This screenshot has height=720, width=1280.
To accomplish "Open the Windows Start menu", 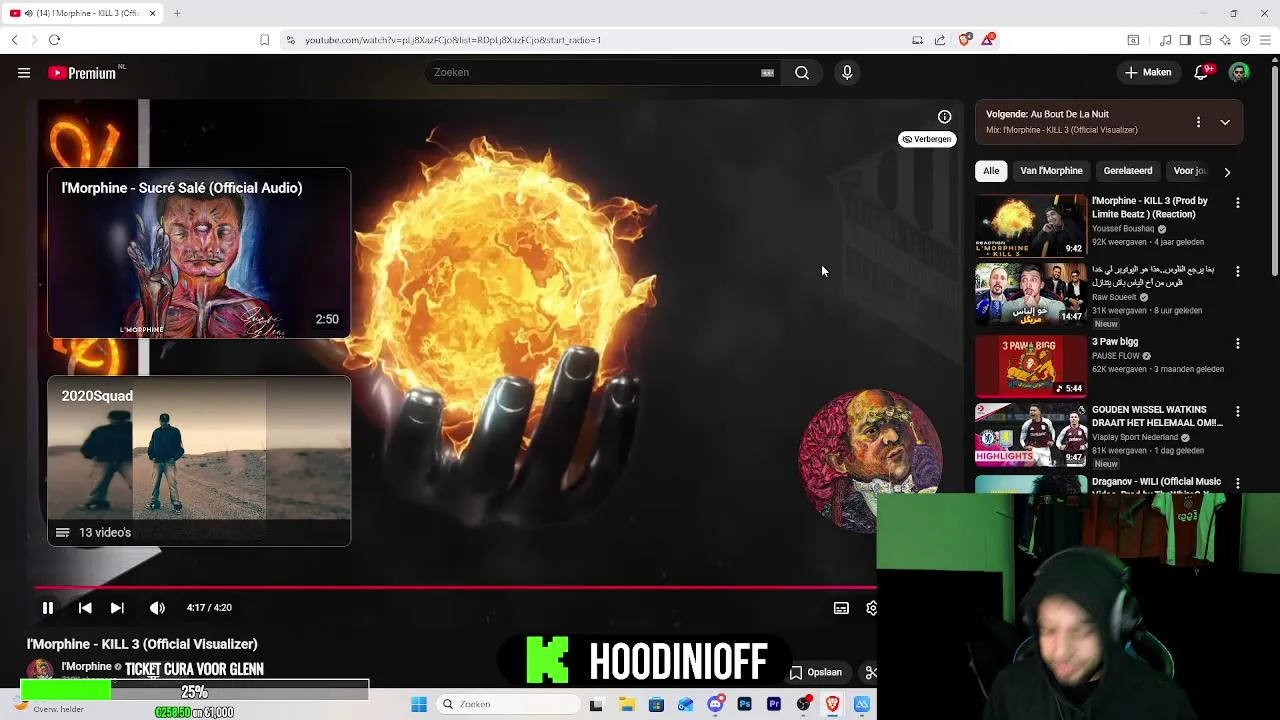I will [419, 704].
